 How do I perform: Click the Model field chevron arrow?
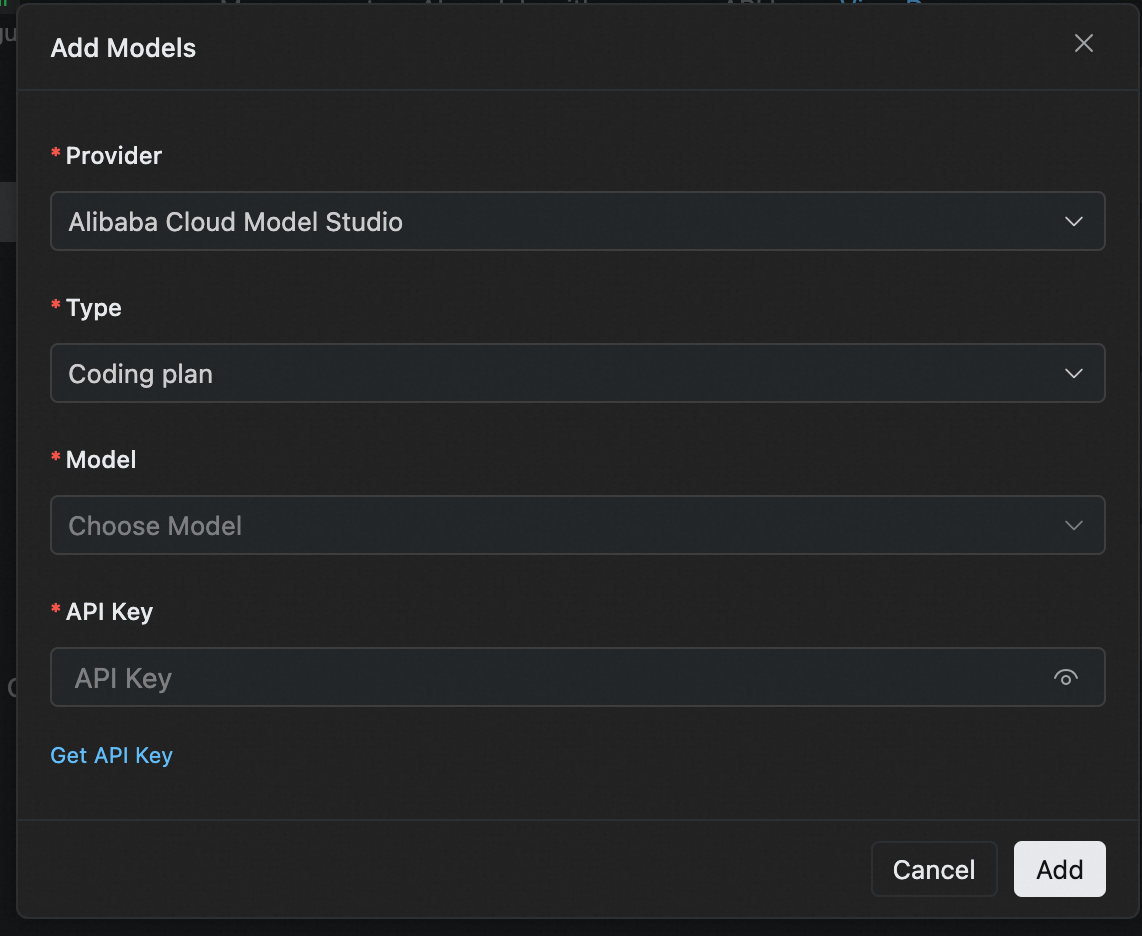tap(1073, 525)
